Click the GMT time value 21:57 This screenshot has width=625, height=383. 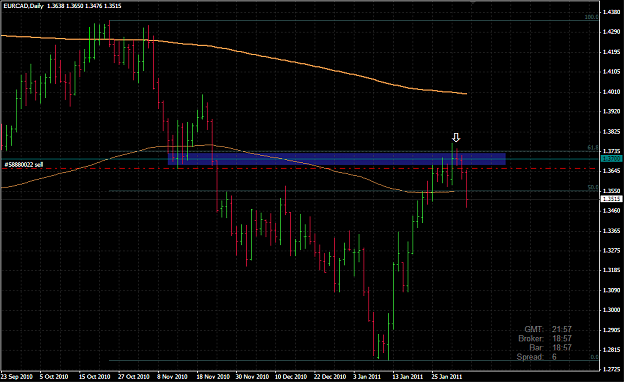click(x=562, y=330)
